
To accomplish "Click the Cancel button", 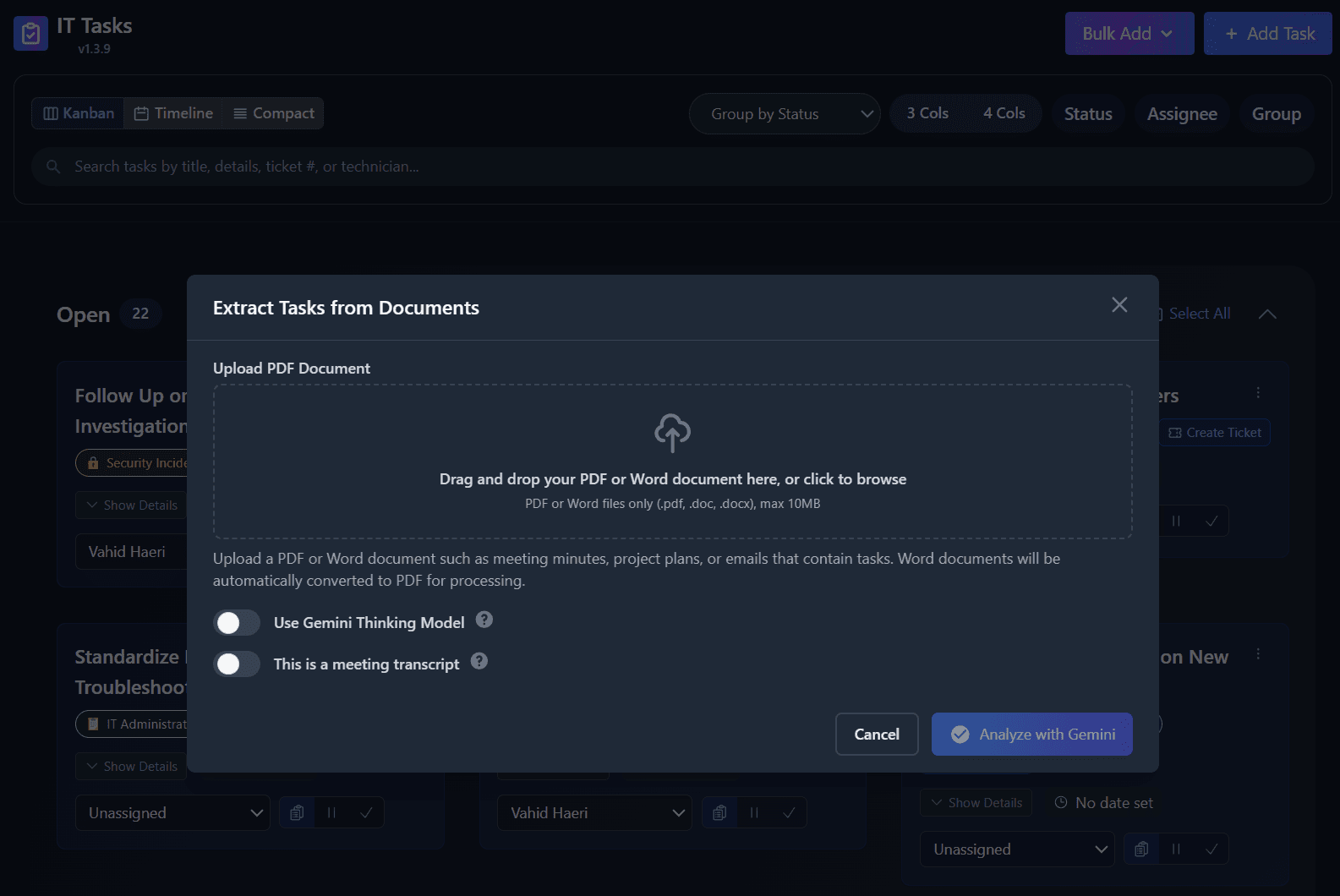I will coord(877,735).
